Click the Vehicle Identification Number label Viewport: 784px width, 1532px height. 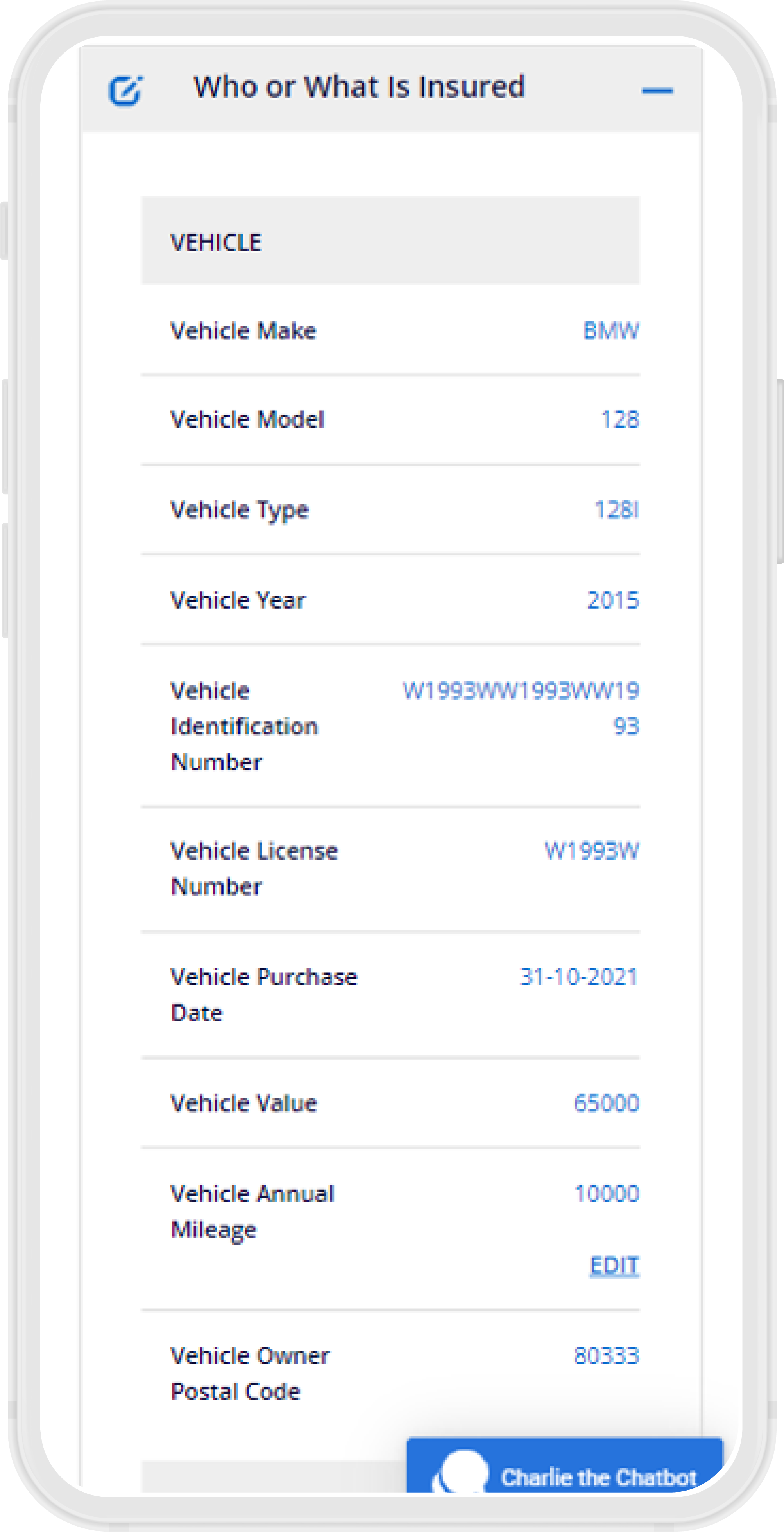tap(244, 726)
